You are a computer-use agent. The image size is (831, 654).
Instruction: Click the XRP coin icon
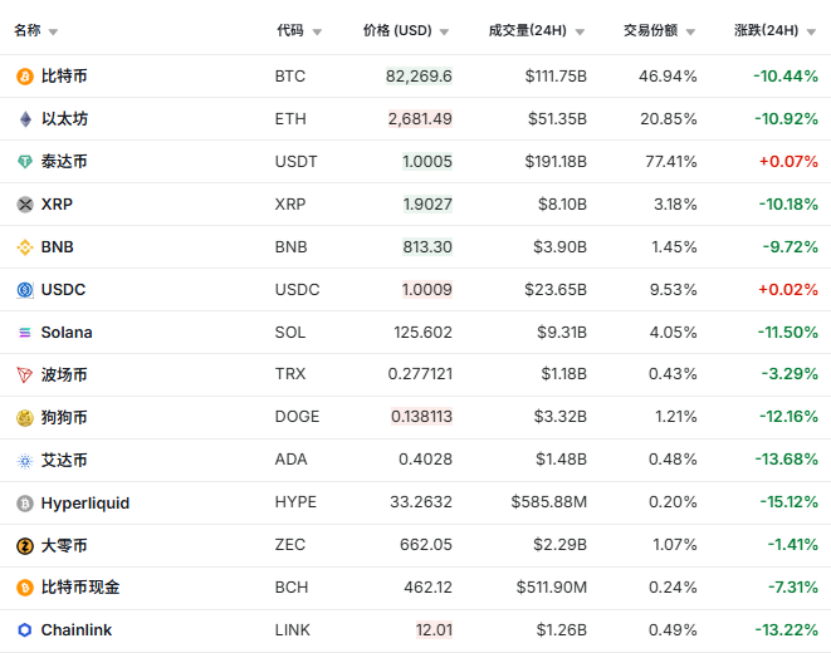(x=25, y=205)
